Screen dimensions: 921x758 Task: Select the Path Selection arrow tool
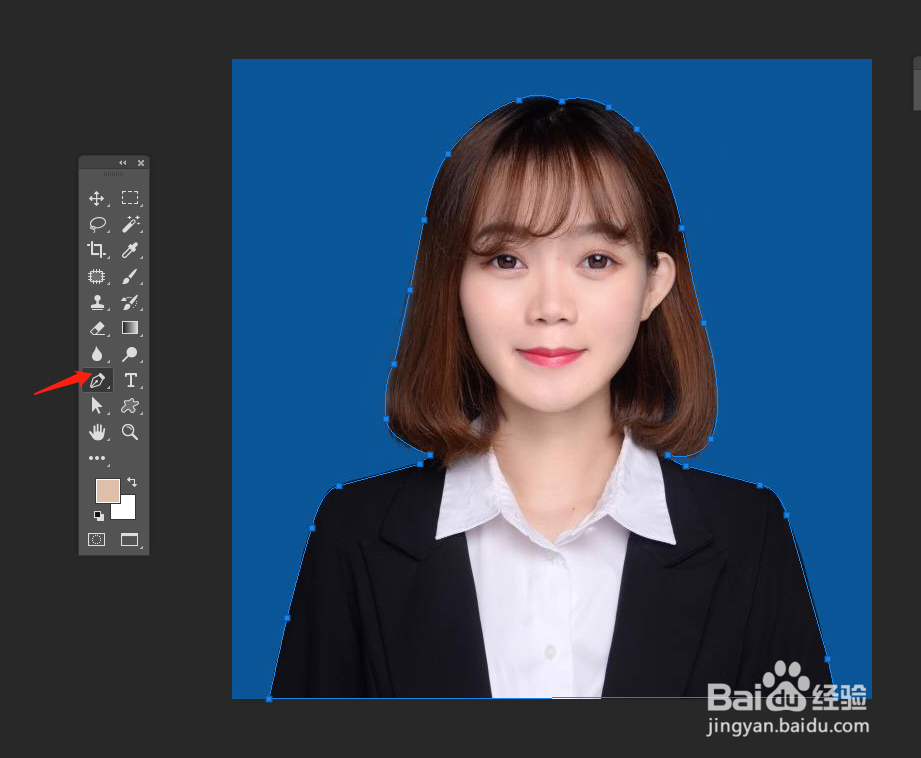tap(97, 405)
